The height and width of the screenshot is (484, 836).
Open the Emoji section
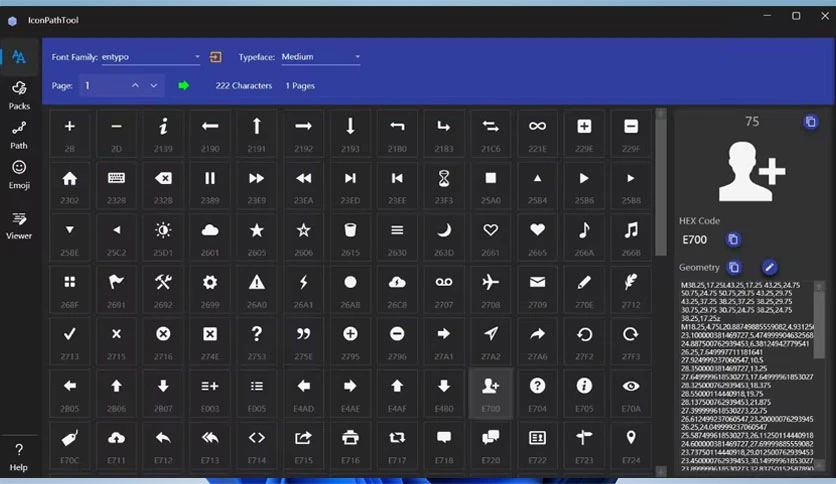click(x=19, y=175)
